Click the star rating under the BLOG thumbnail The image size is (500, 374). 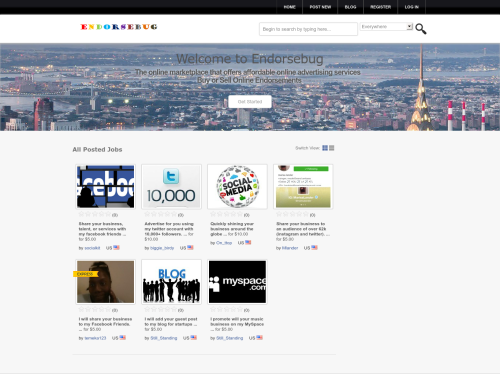click(161, 310)
